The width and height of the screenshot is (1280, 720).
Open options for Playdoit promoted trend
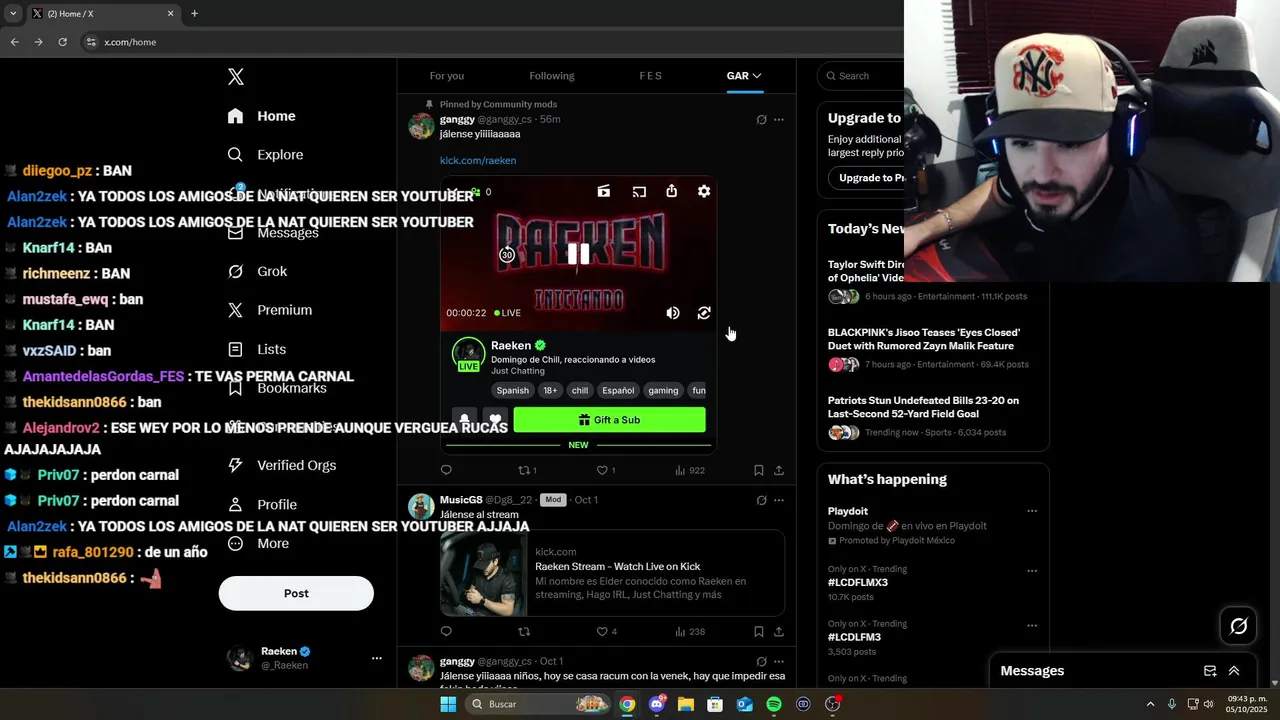(x=1032, y=511)
